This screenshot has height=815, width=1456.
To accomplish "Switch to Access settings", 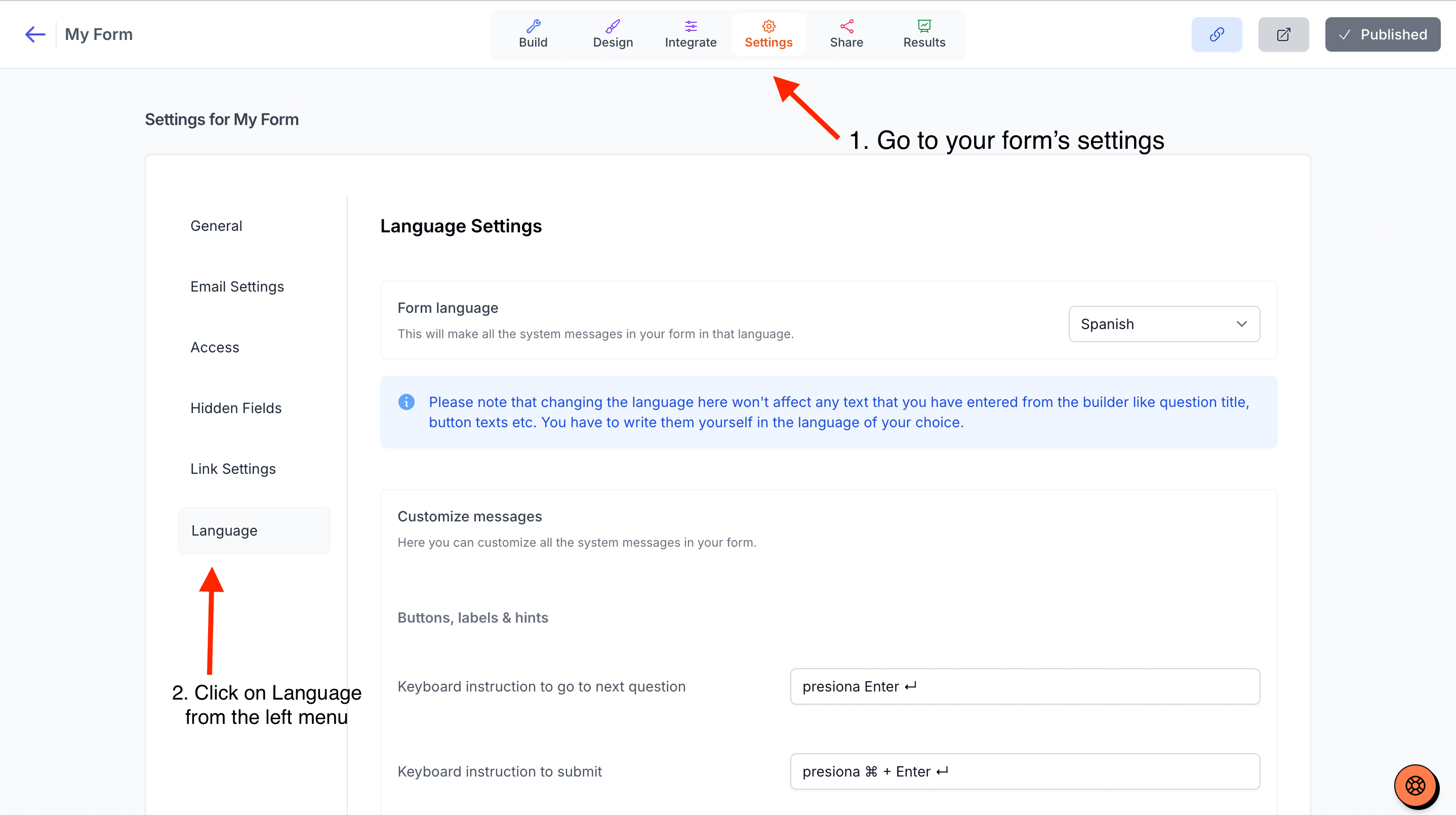I will tap(214, 347).
